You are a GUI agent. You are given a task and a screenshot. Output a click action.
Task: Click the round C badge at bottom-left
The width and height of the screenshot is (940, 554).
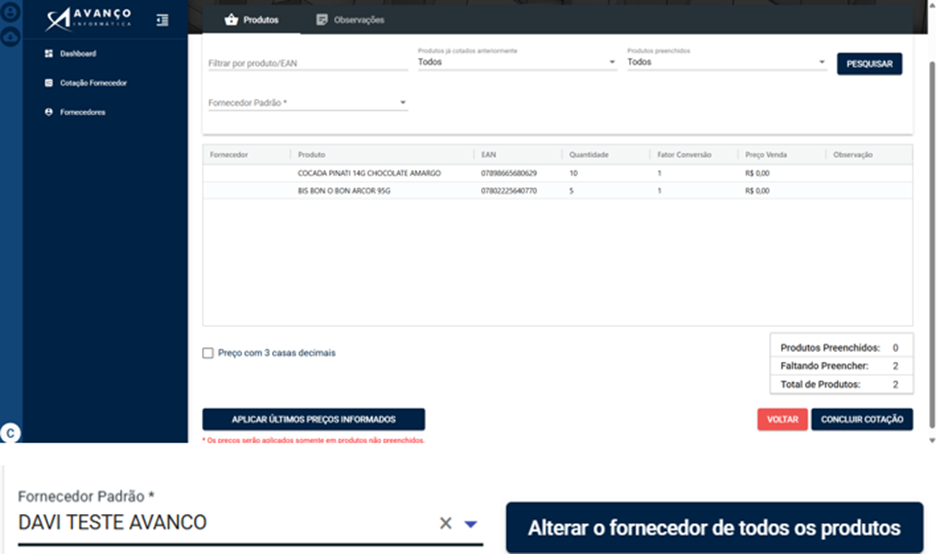10,433
